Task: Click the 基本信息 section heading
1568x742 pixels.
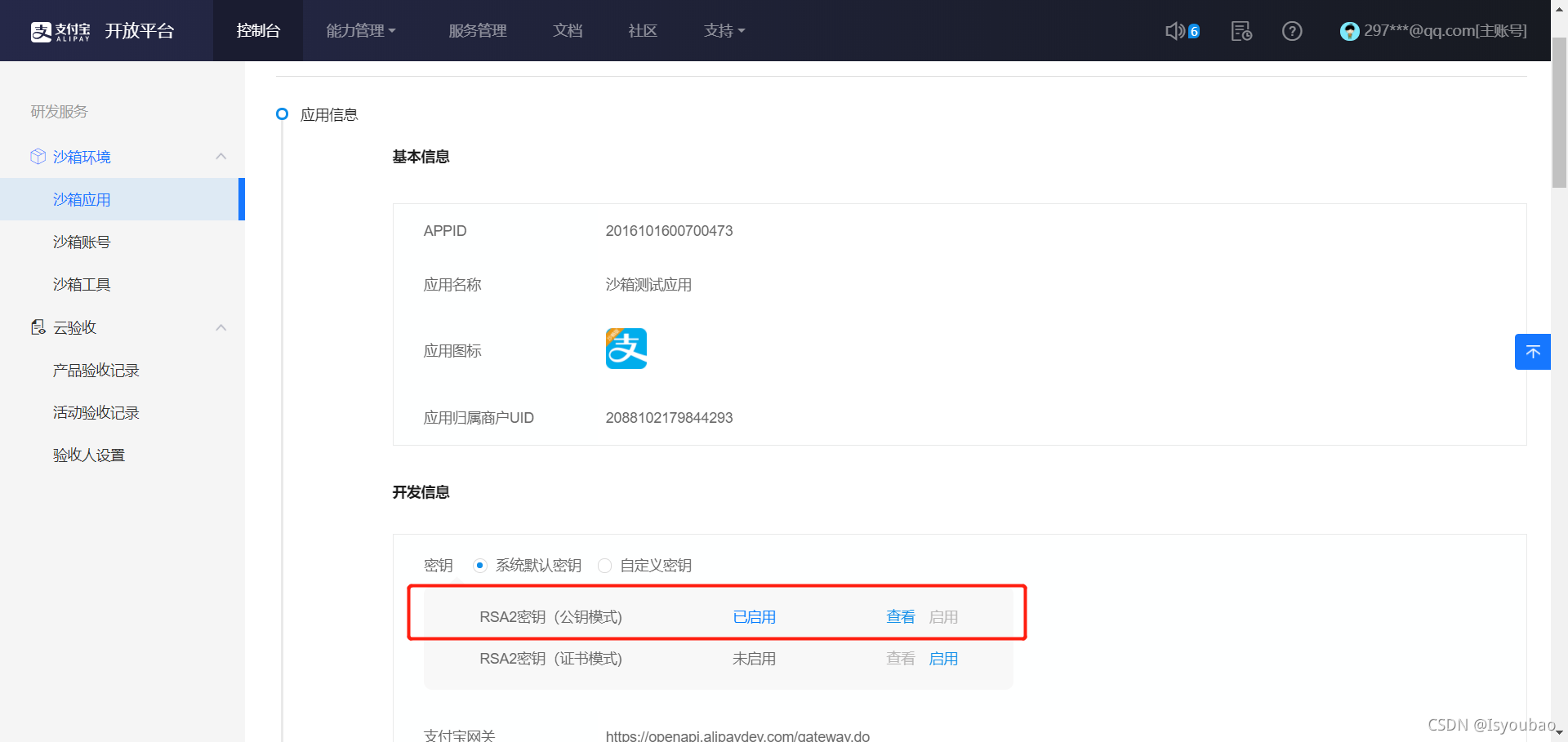Action: tap(421, 157)
